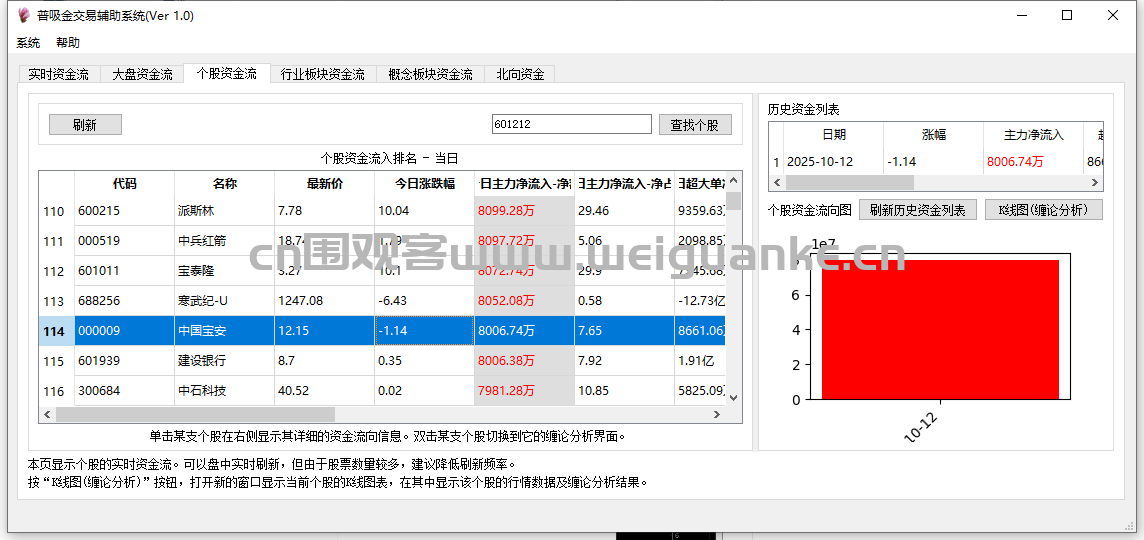Click the red bar in fund flow chart
This screenshot has width=1144, height=540.
coord(940,329)
